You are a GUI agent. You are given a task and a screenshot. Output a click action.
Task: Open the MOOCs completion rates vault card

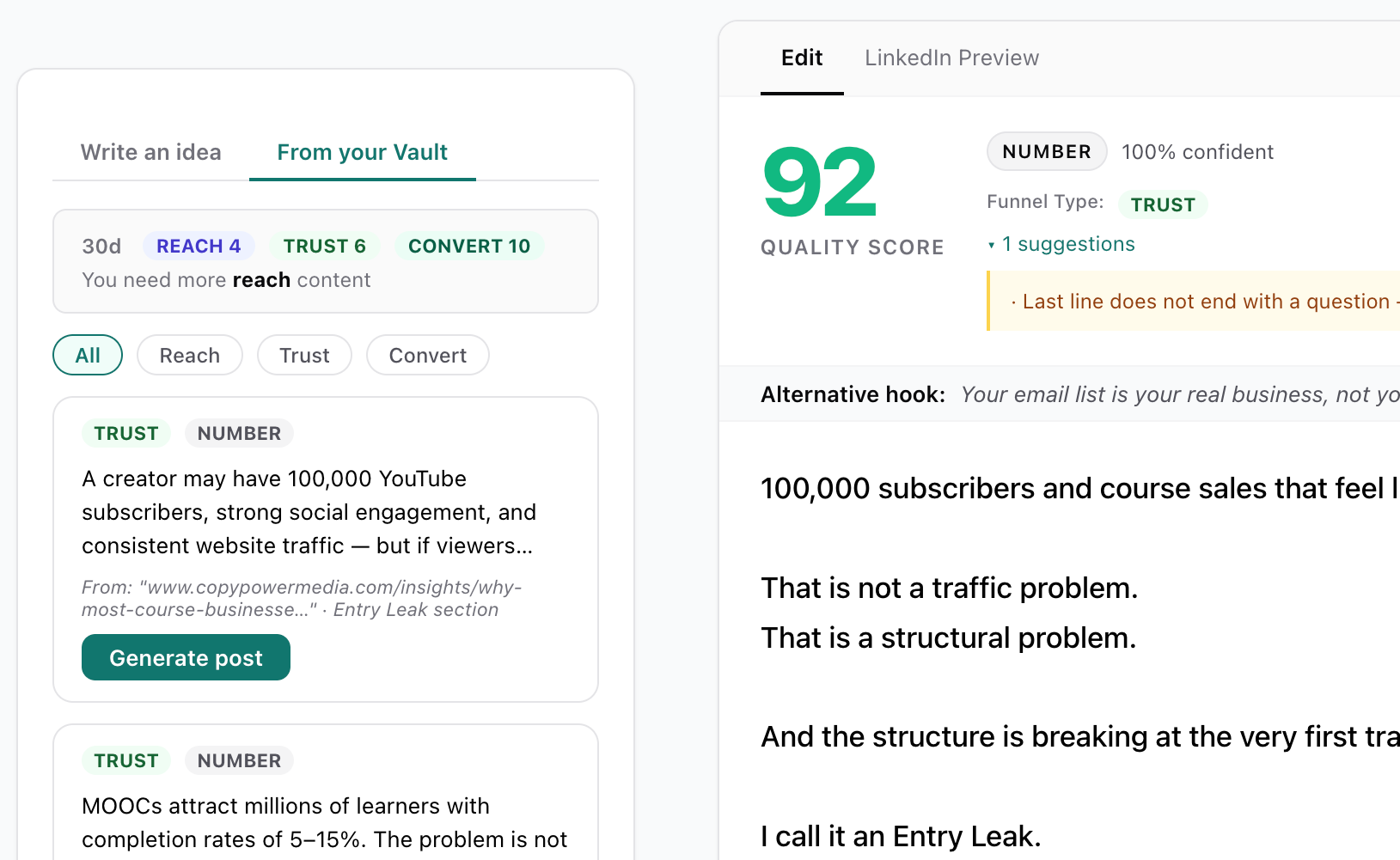click(324, 822)
